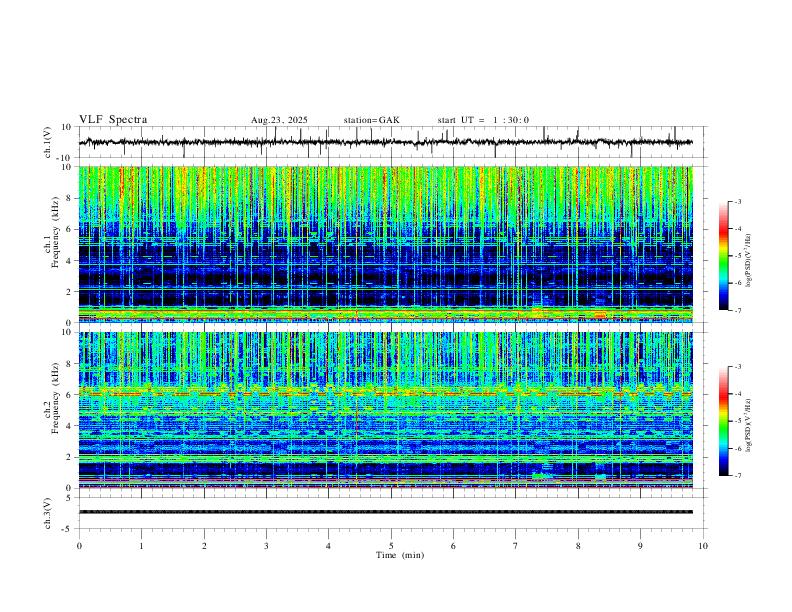Click the "2" kHz tick on ch.2 spectrogram axis
Image resolution: width=792 pixels, height=612 pixels.
tap(69, 457)
